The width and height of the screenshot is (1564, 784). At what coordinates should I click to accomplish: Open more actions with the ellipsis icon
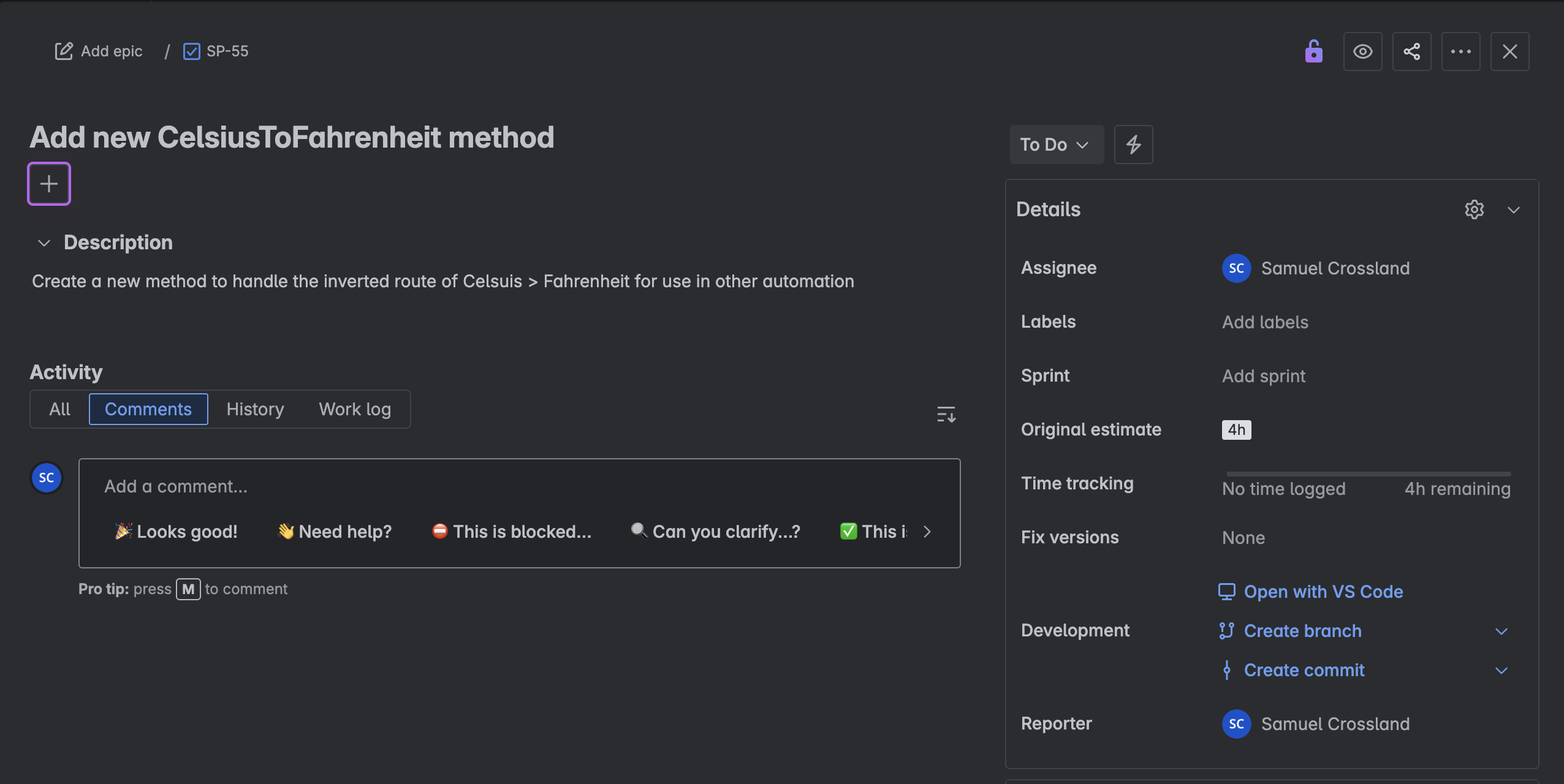tap(1461, 51)
